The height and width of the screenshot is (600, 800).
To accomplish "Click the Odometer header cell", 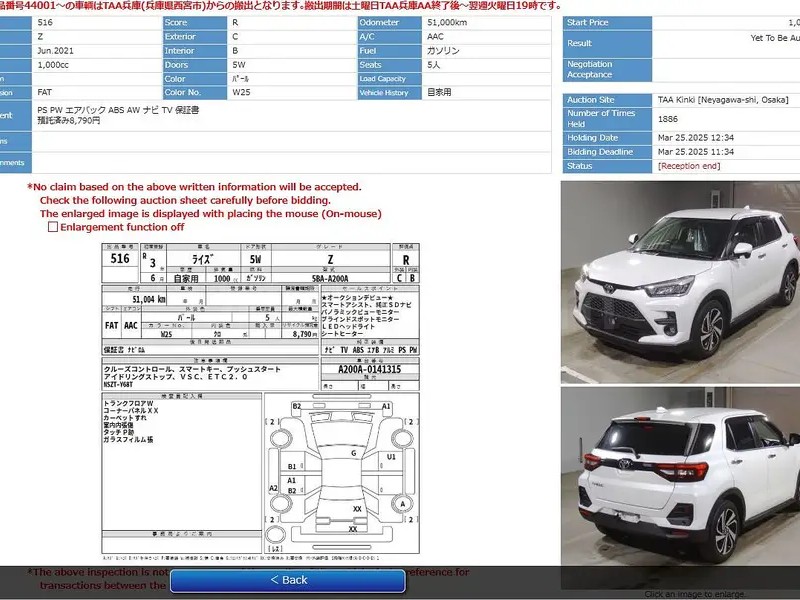I will pyautogui.click(x=389, y=22).
